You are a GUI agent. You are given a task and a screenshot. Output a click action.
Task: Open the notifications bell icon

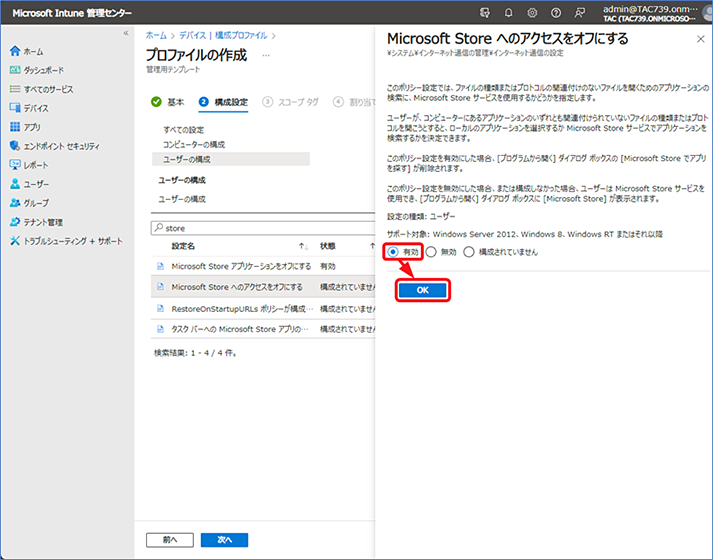click(508, 13)
